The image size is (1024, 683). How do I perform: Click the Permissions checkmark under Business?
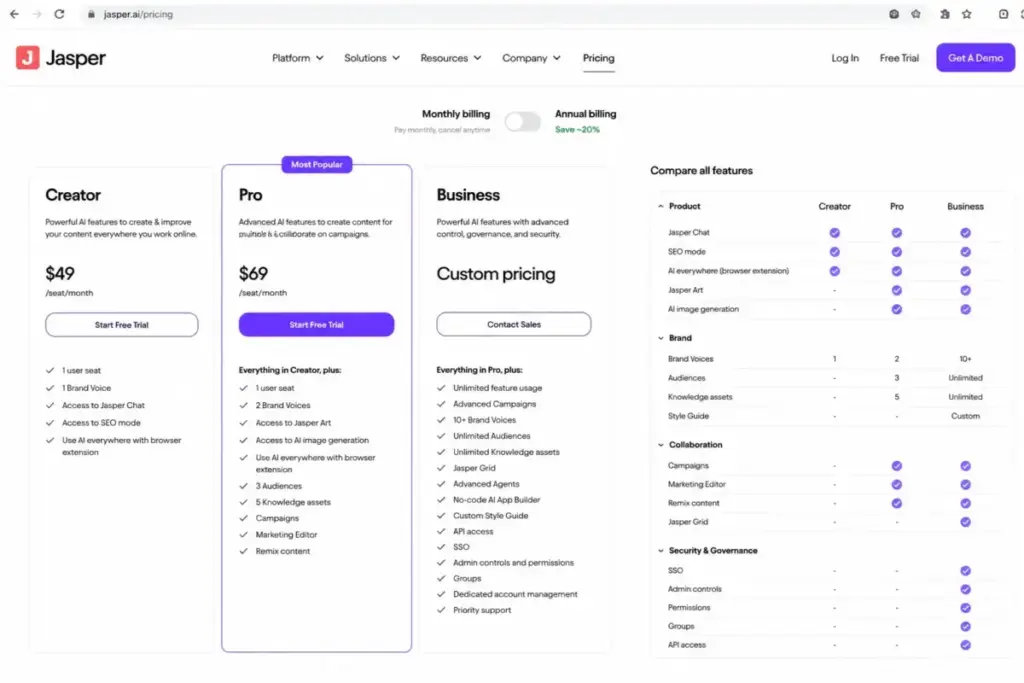(965, 607)
